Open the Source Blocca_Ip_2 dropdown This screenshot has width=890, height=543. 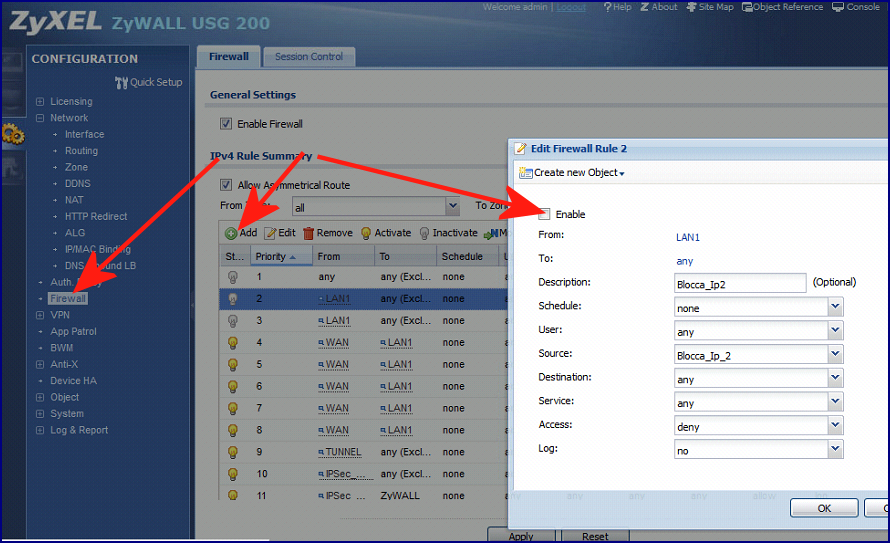pyautogui.click(x=835, y=355)
